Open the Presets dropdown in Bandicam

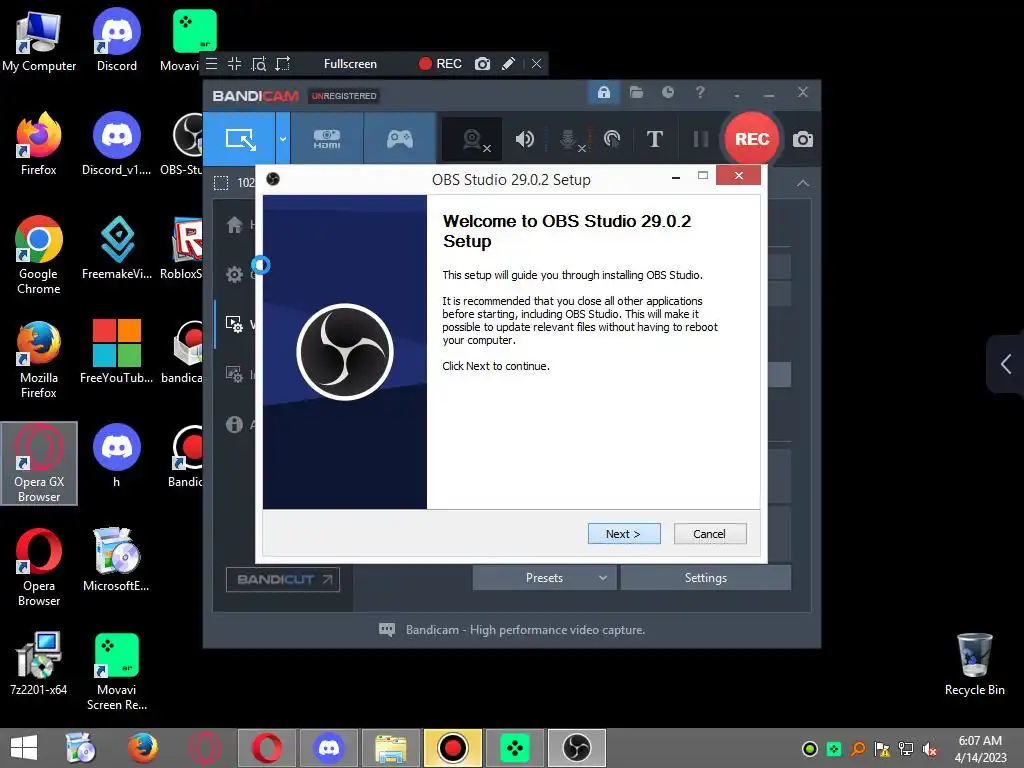pyautogui.click(x=544, y=578)
